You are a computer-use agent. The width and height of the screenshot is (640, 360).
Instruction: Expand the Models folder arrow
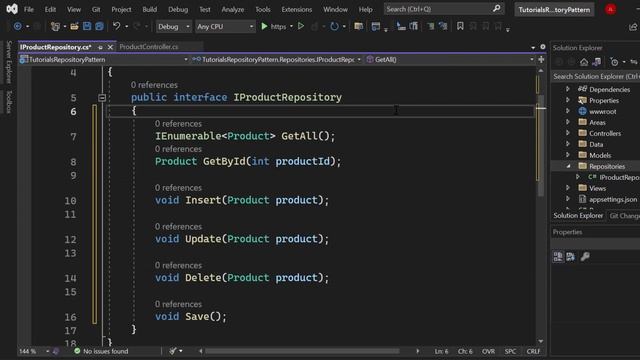click(568, 155)
